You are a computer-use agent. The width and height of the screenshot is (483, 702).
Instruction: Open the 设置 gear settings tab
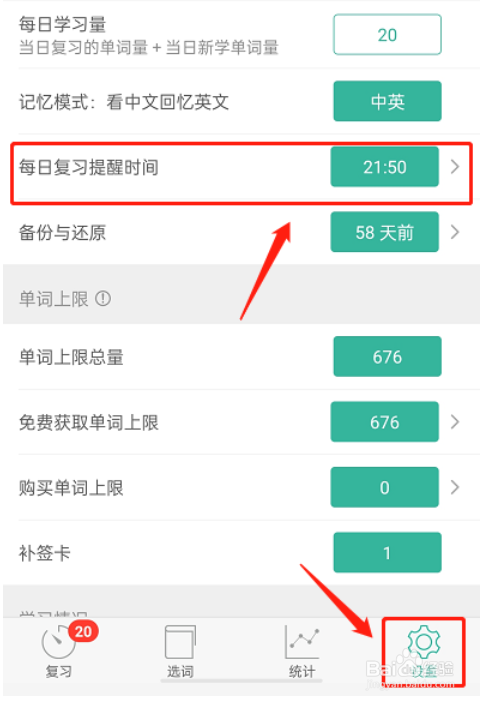tap(423, 651)
